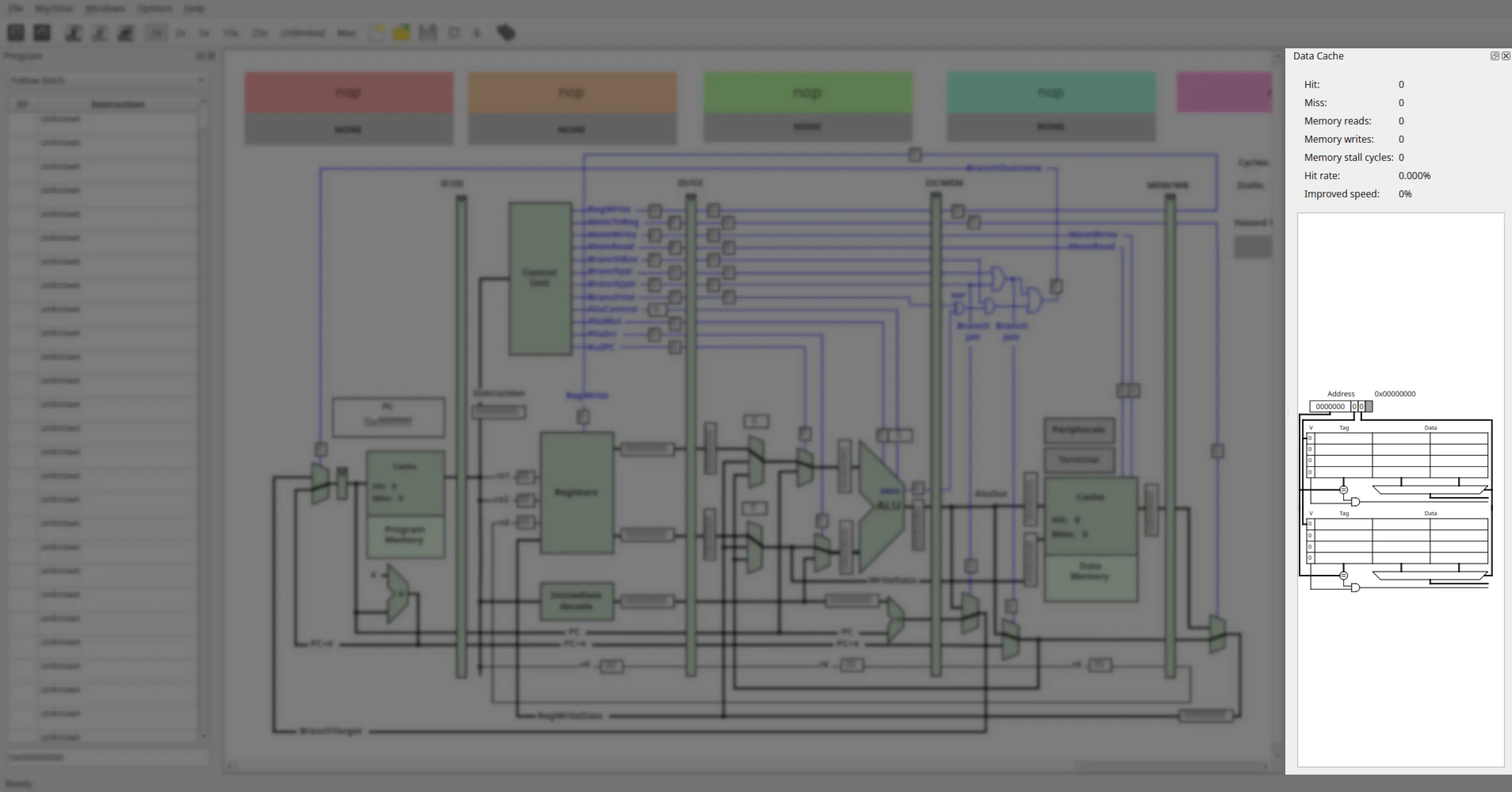
Task: Click the second dark toolbar icon
Action: (x=42, y=33)
